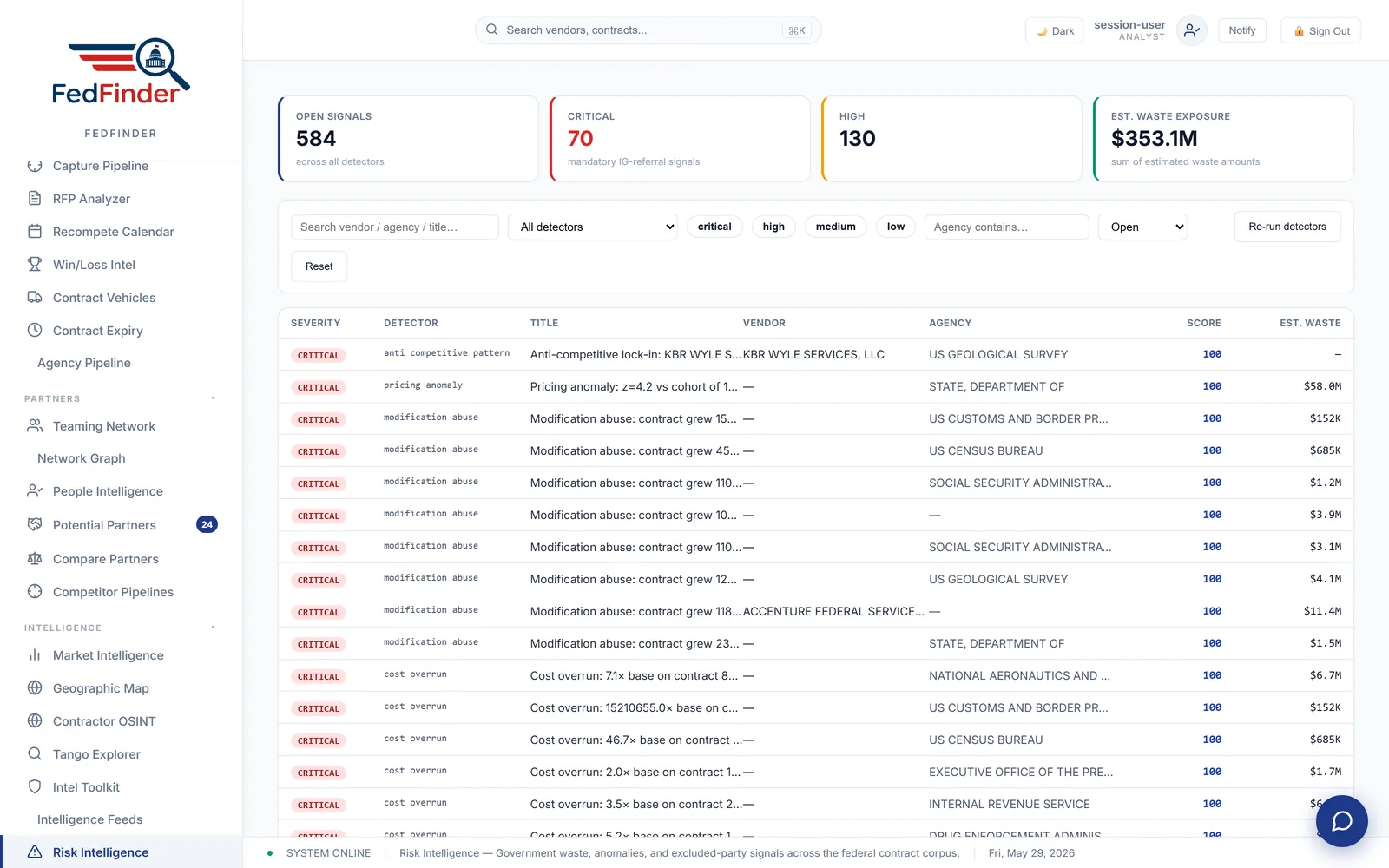
Task: Click the Recompete Calendar icon
Action: [x=35, y=231]
